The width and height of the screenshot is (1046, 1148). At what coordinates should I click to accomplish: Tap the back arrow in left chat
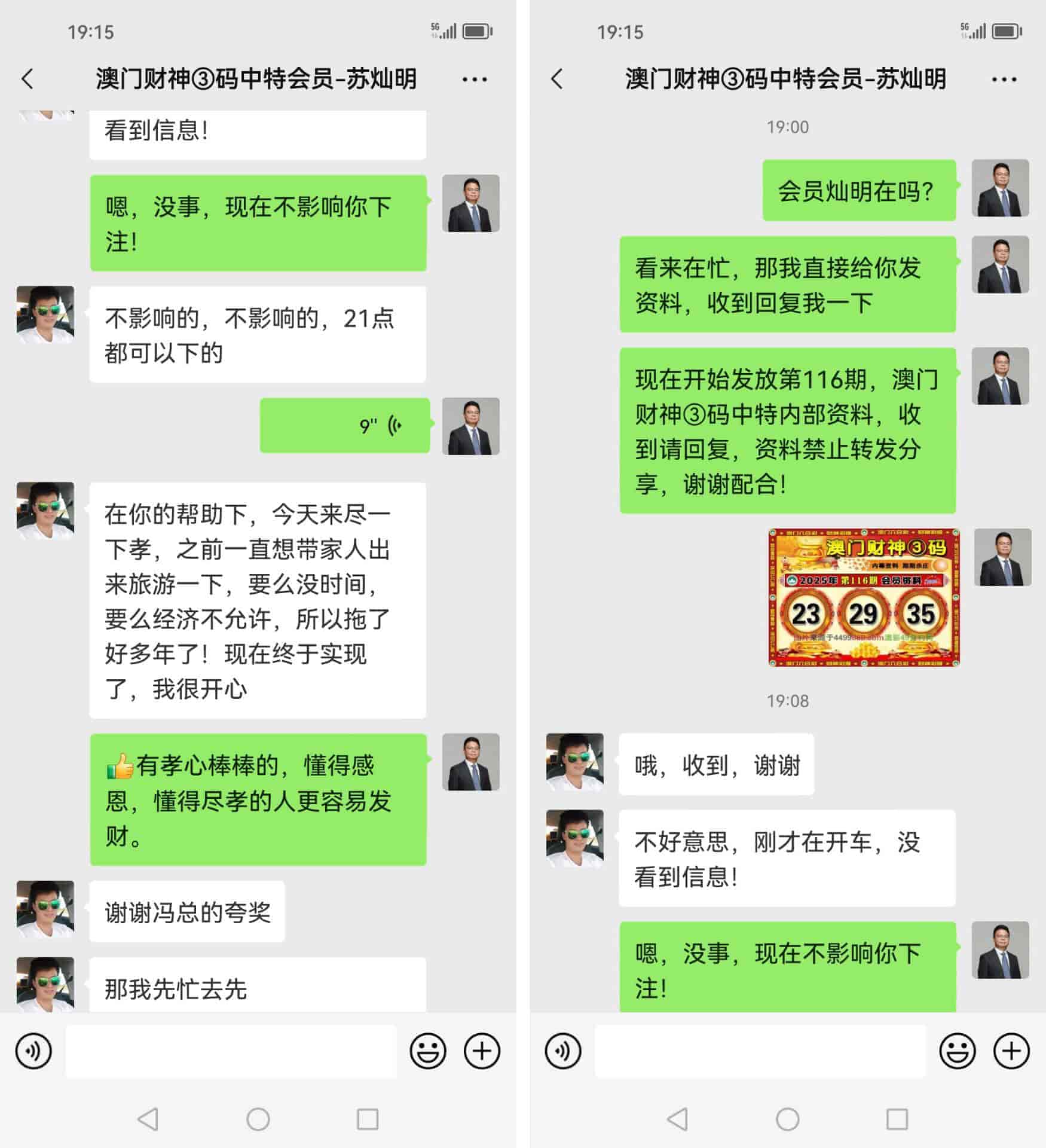point(27,79)
